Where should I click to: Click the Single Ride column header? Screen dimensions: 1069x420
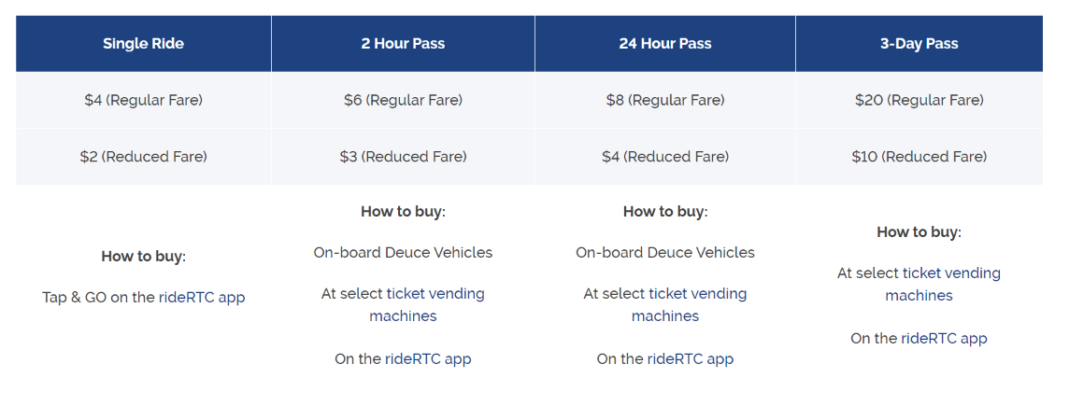coord(143,44)
